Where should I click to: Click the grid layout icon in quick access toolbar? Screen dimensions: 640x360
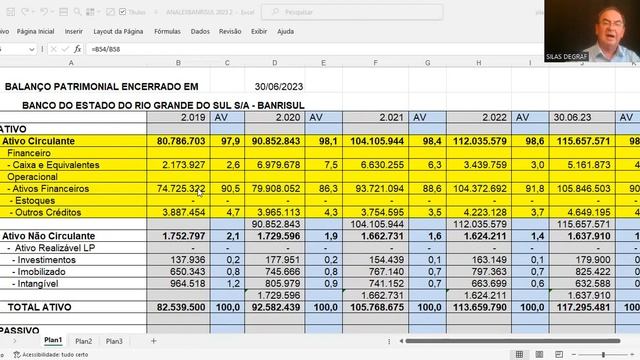tap(91, 12)
